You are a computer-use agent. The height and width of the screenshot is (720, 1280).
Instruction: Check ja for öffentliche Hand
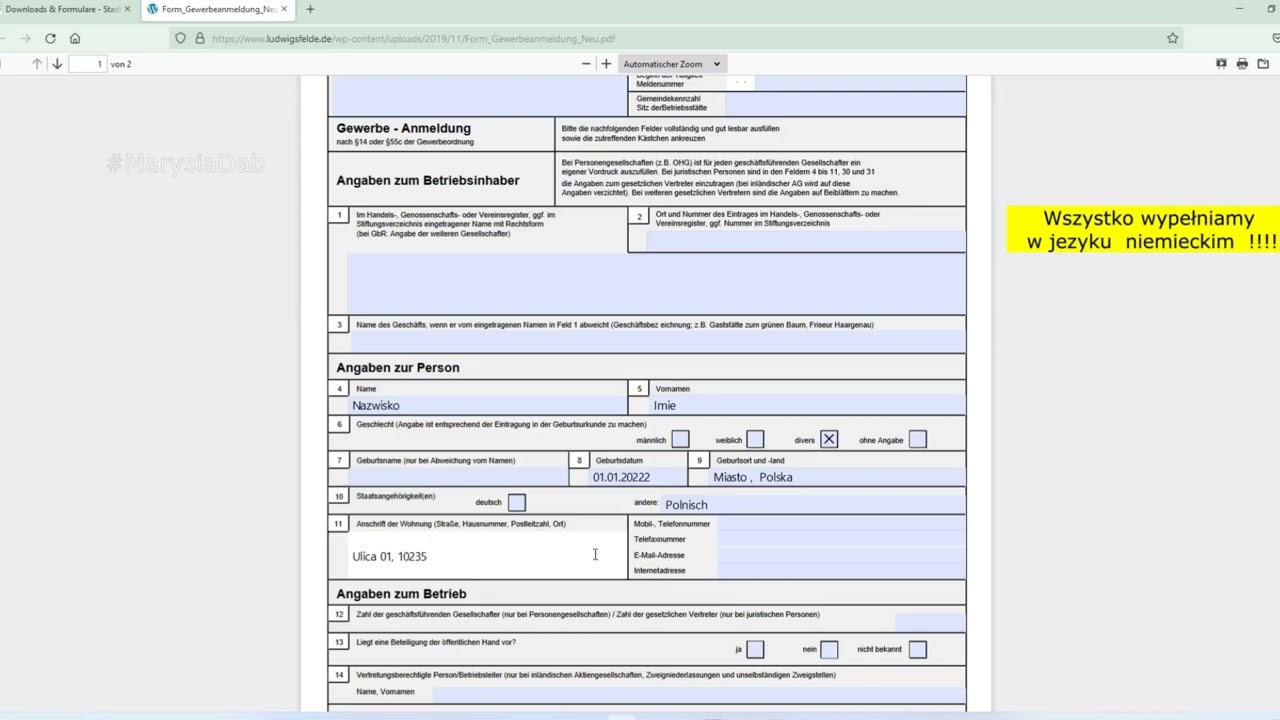point(755,650)
